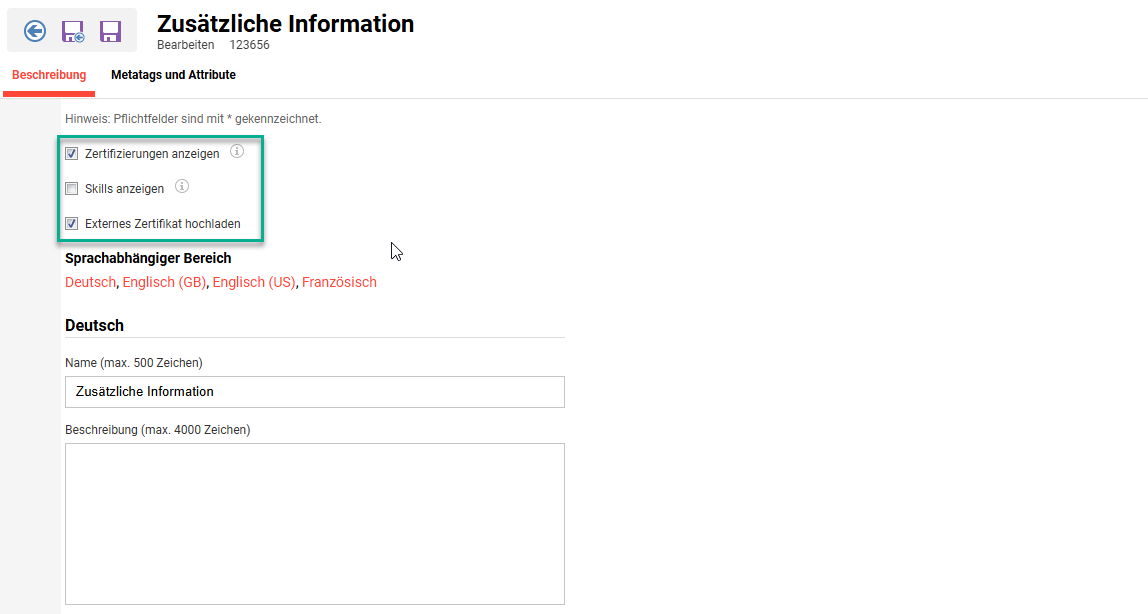Click the back arrow navigation icon
The height and width of the screenshot is (614, 1148).
pos(33,31)
